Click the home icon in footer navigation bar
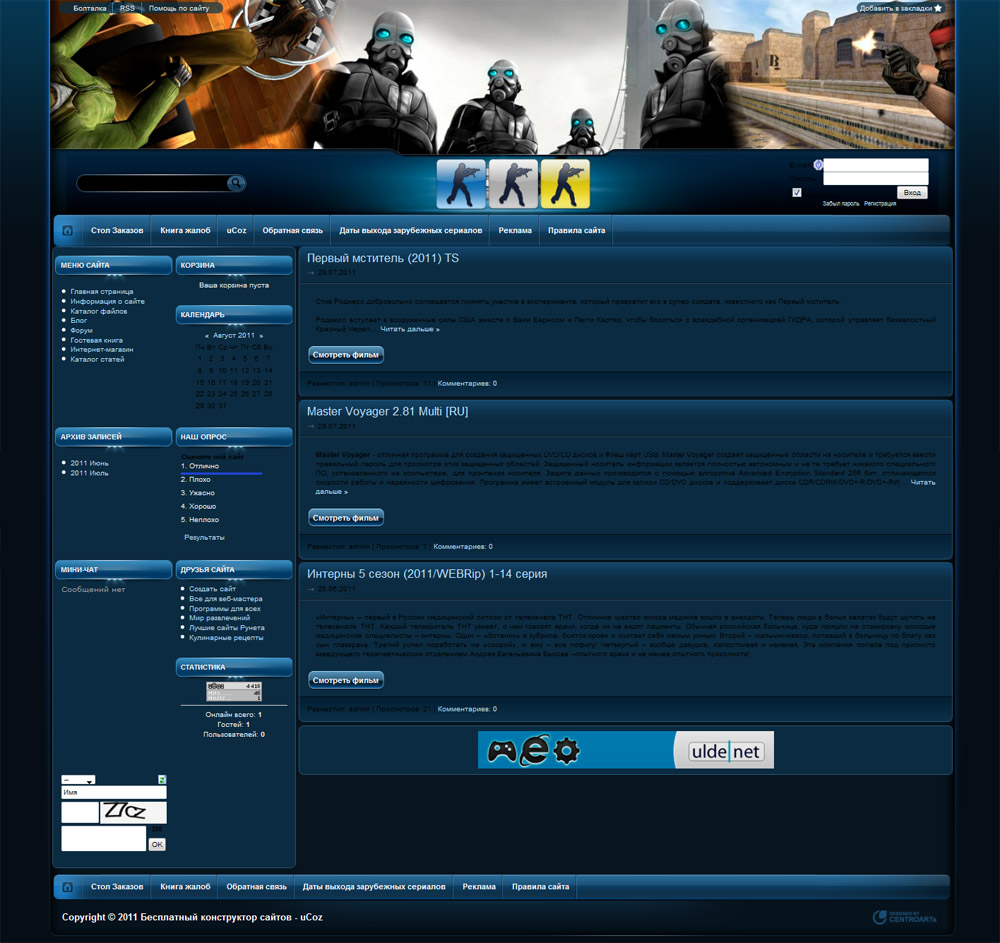Viewport: 1000px width, 943px height. 67,887
